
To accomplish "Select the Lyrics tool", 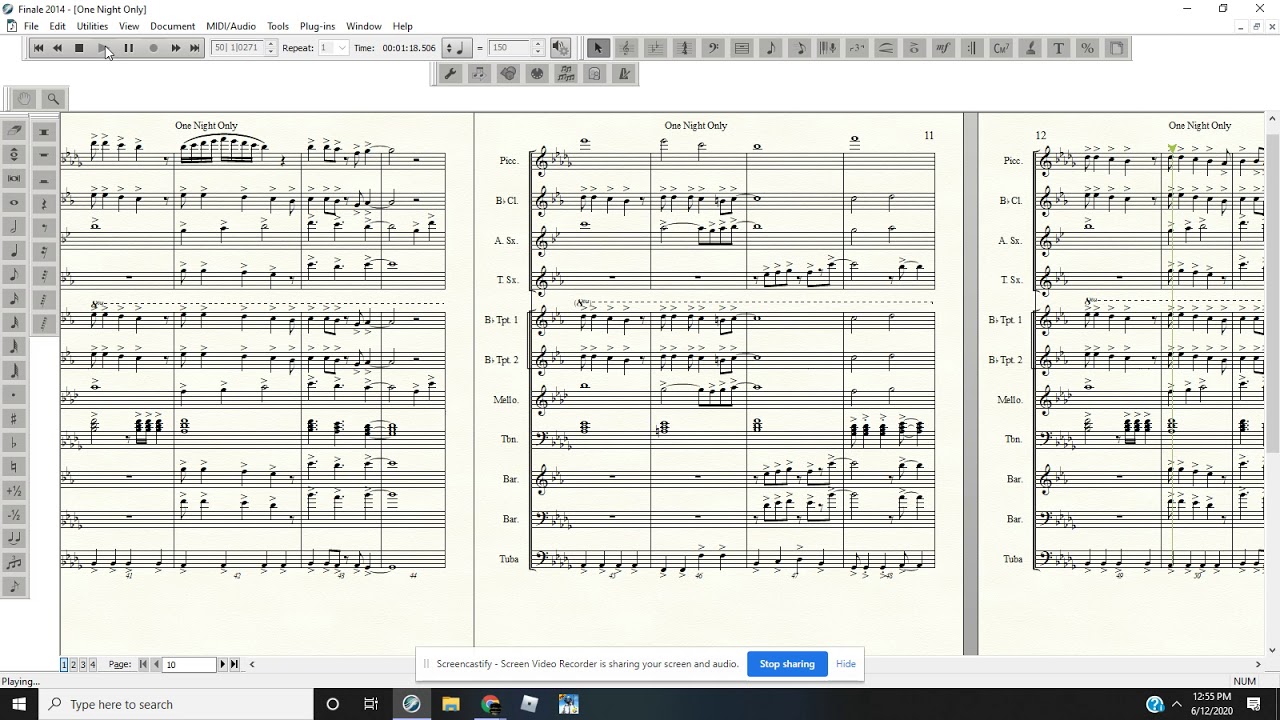I will point(1030,48).
